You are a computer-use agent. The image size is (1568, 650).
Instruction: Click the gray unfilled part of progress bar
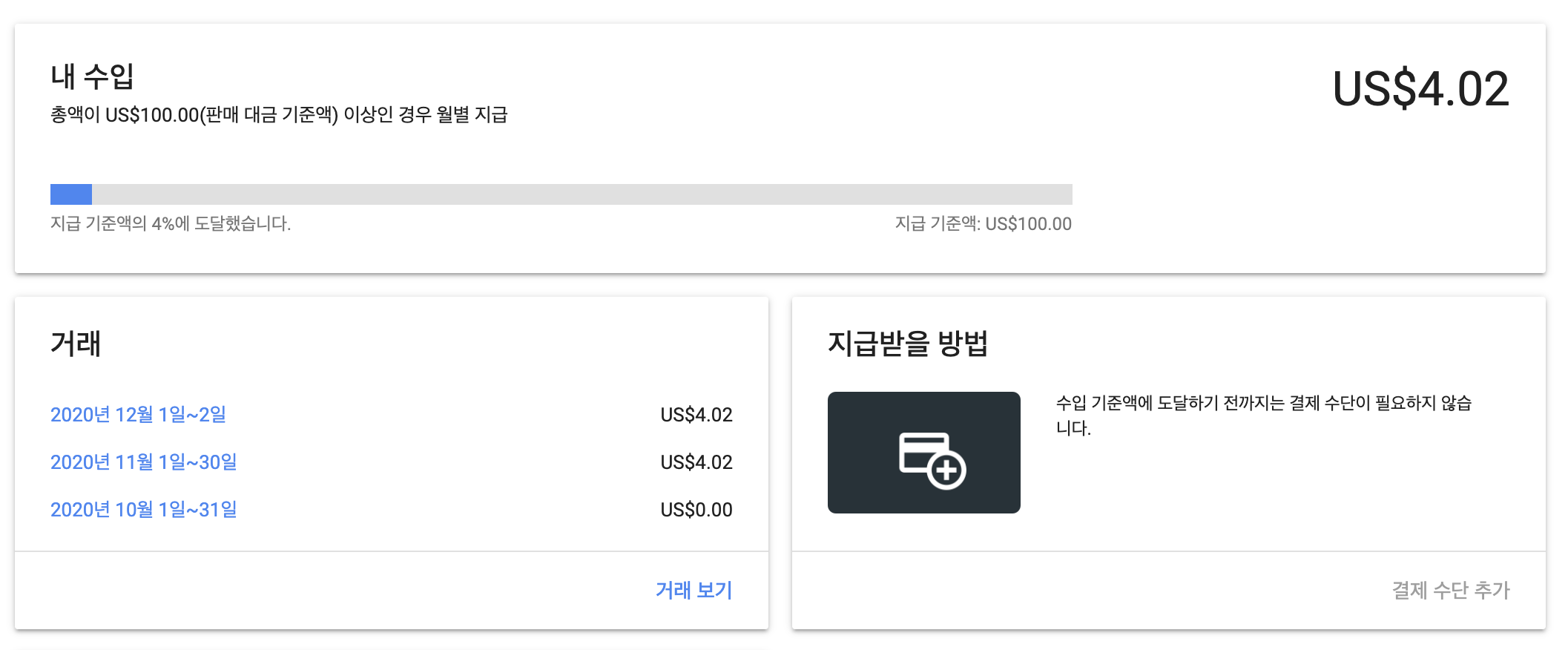coord(582,194)
